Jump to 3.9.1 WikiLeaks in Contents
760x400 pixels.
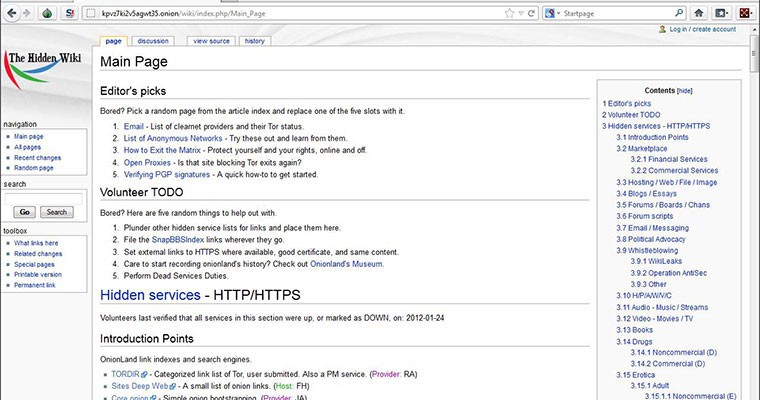pyautogui.click(x=656, y=261)
